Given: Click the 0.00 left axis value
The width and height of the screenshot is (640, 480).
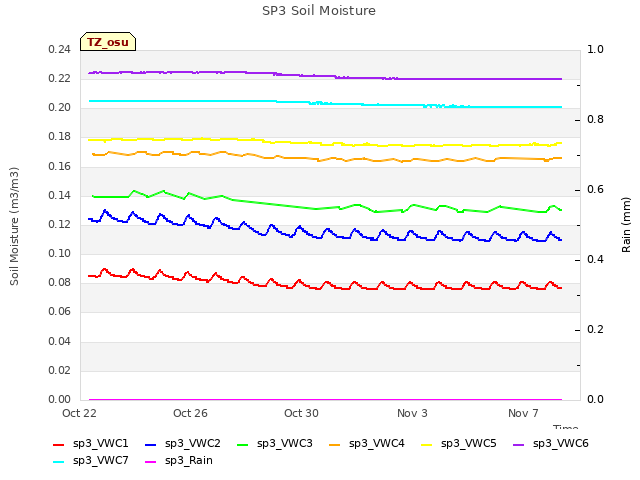Looking at the screenshot, I should click(60, 399).
